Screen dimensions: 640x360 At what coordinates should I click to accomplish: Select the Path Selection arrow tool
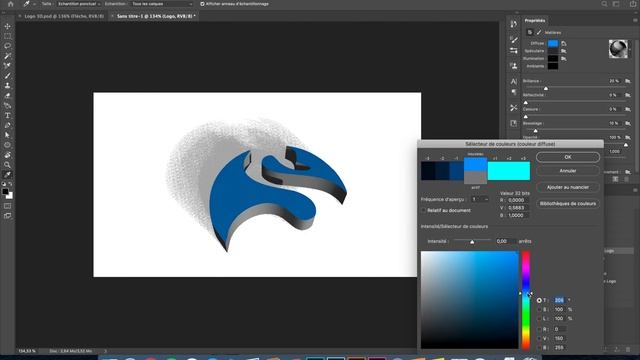click(7, 135)
